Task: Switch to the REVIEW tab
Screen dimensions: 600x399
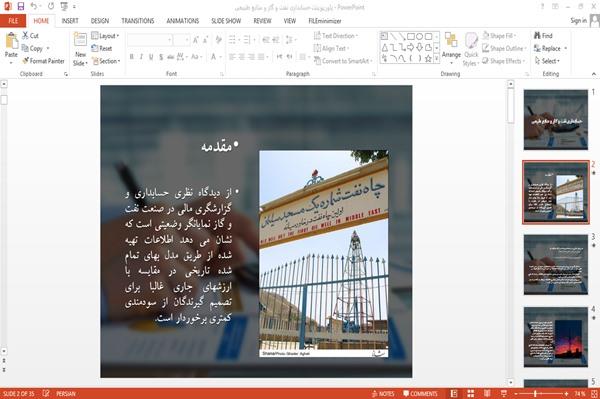Action: (x=262, y=21)
